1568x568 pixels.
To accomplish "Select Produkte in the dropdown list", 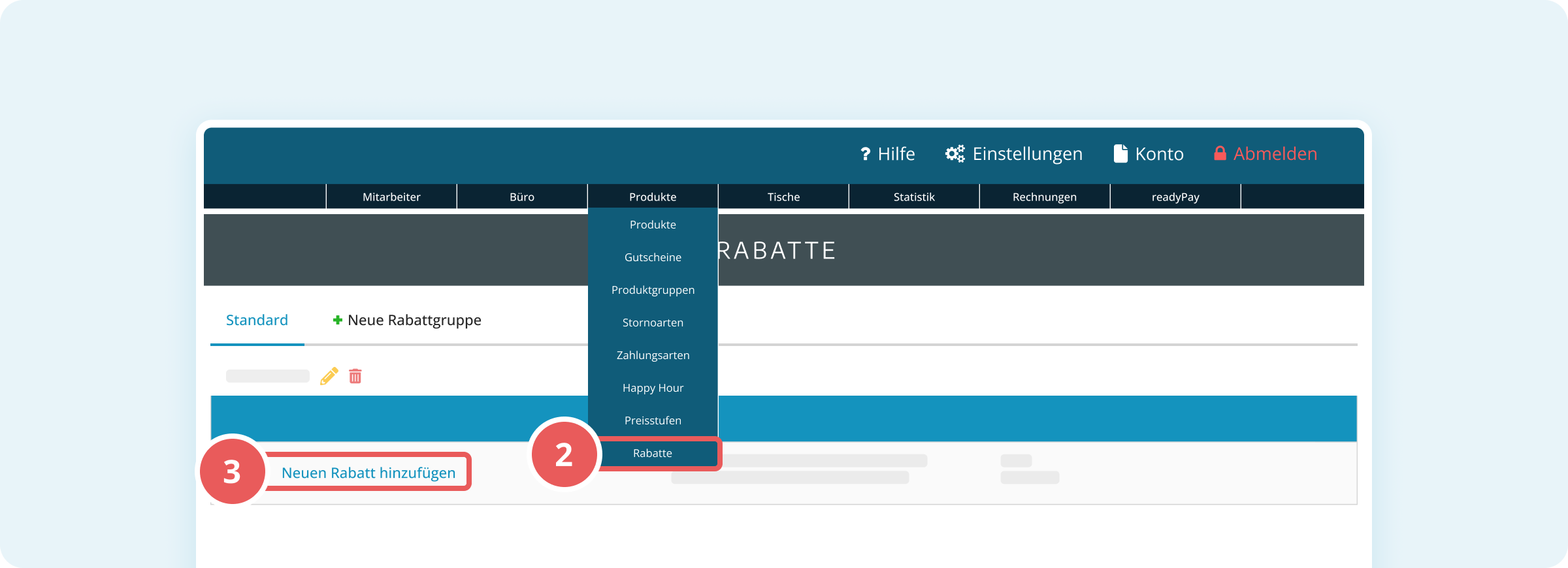I will (x=653, y=225).
